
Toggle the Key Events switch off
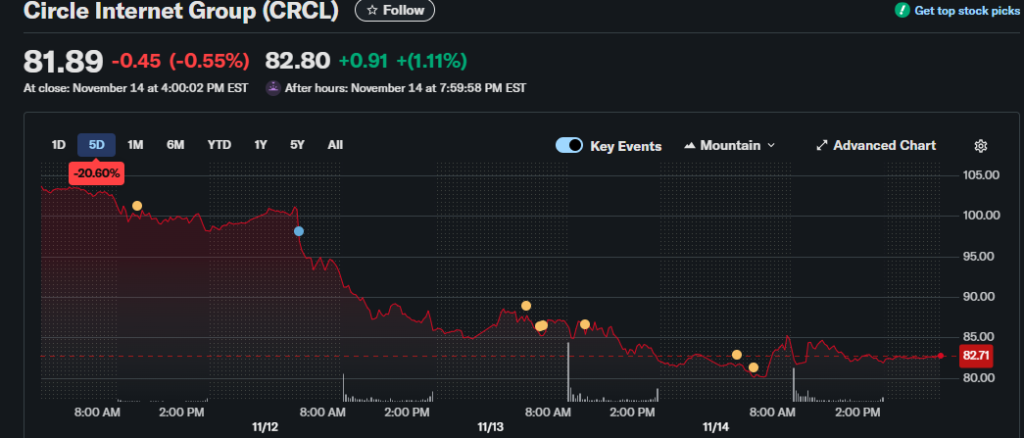coord(569,146)
